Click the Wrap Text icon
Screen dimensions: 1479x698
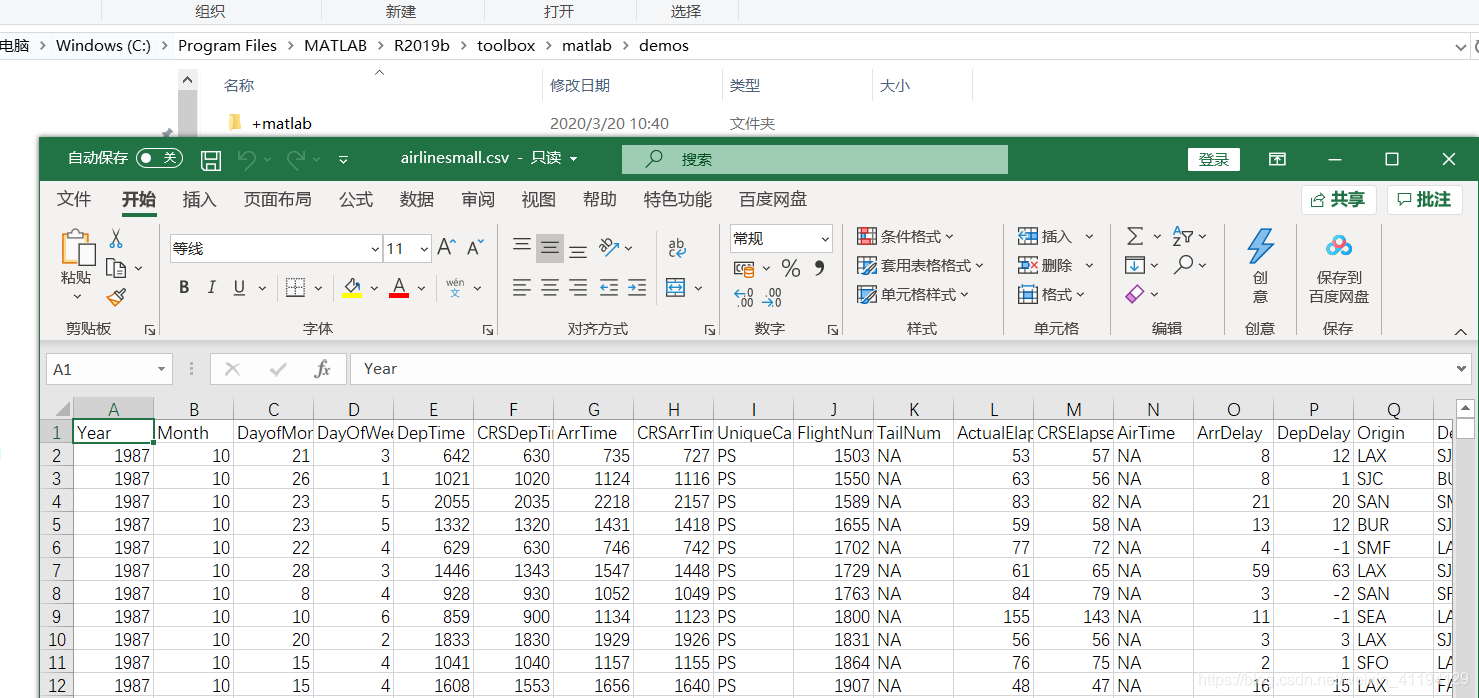click(677, 248)
